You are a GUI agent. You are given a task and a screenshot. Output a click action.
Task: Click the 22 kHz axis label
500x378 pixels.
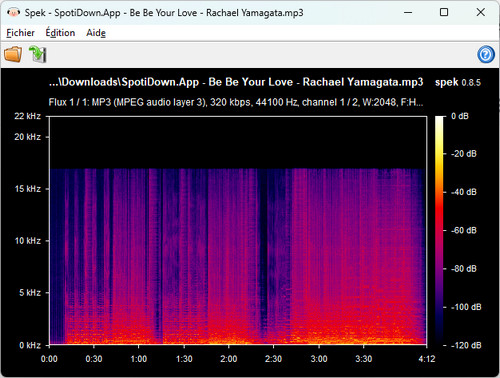pos(27,116)
